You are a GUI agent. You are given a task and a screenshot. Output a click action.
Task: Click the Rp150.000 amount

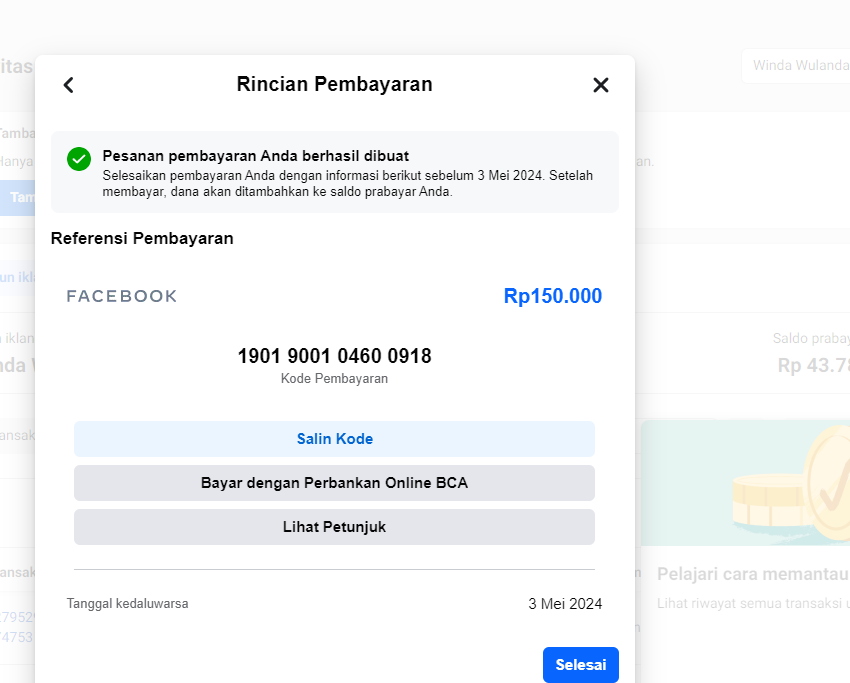pos(553,296)
